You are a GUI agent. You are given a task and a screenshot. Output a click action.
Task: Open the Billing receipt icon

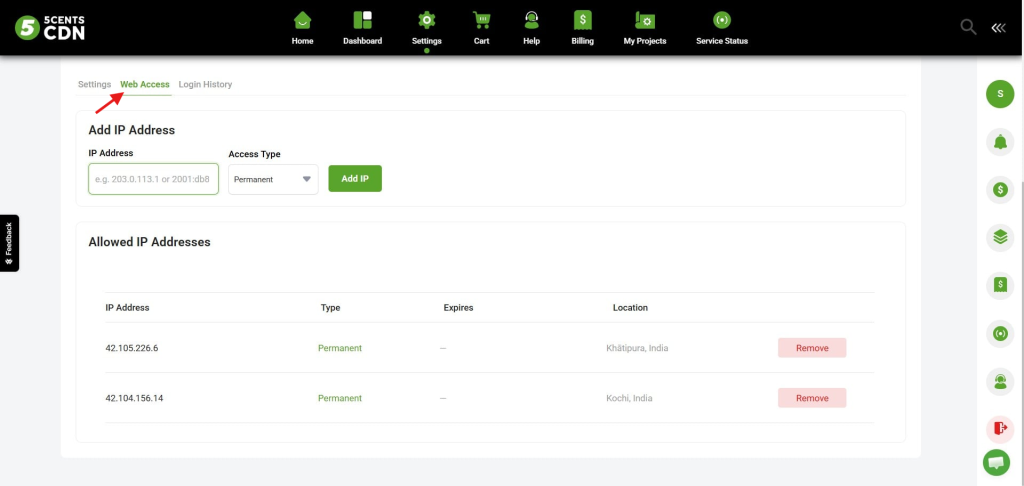(x=583, y=20)
